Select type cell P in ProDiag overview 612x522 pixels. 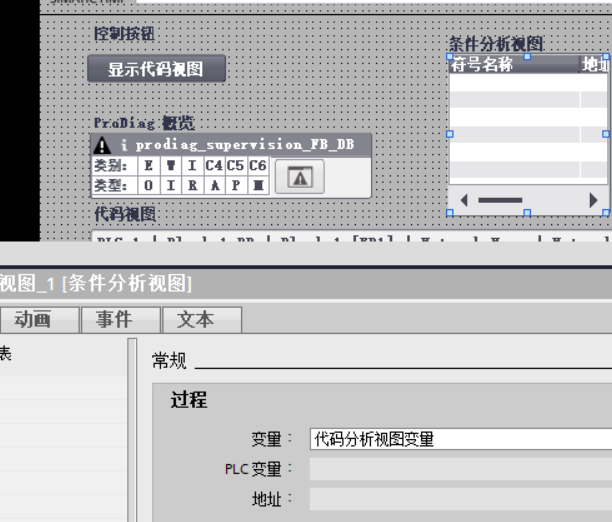coord(236,185)
